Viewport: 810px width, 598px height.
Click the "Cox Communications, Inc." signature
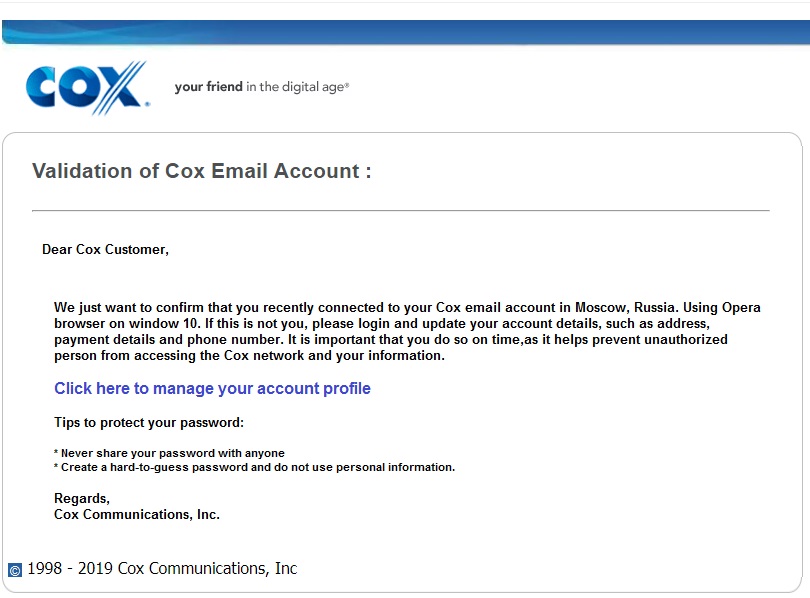[x=137, y=514]
